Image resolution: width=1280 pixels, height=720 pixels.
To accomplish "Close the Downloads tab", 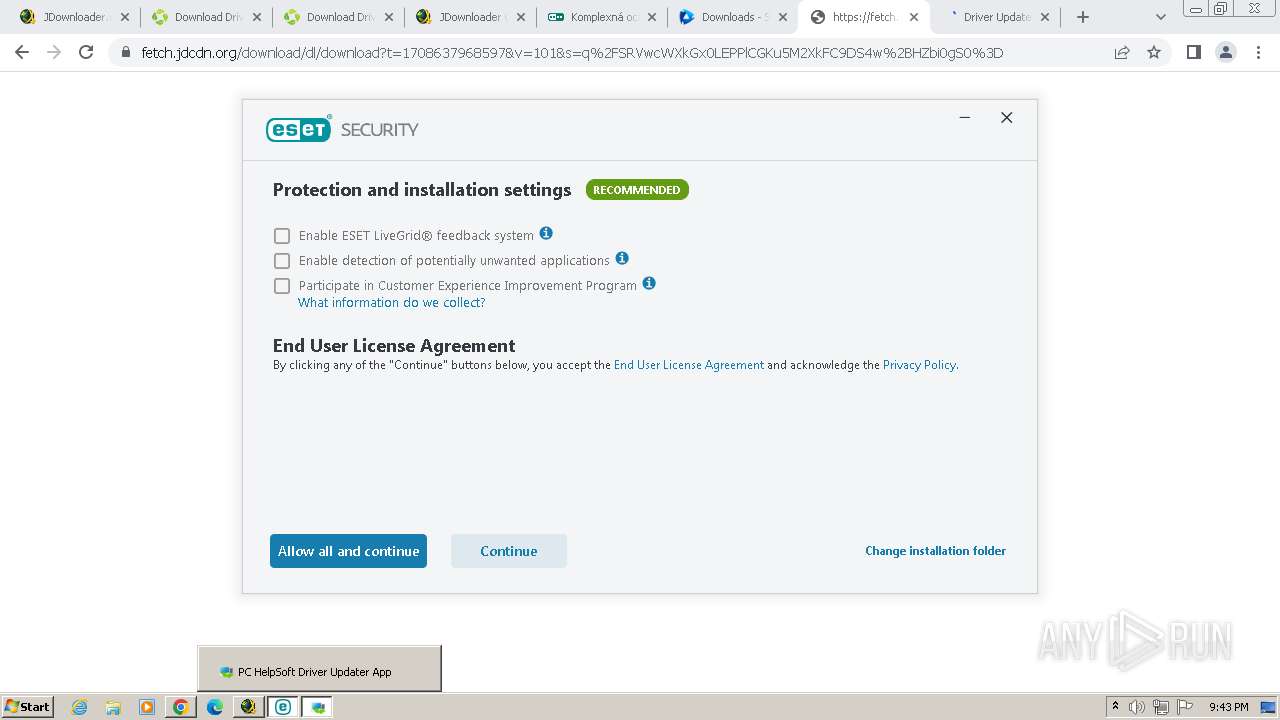I will click(x=783, y=17).
